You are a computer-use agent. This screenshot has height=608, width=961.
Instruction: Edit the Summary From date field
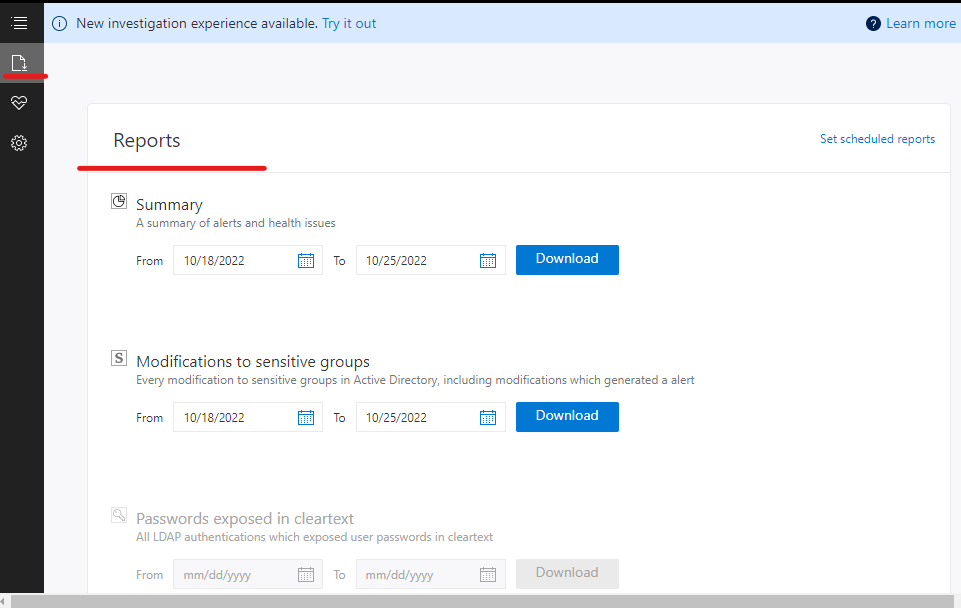[248, 260]
